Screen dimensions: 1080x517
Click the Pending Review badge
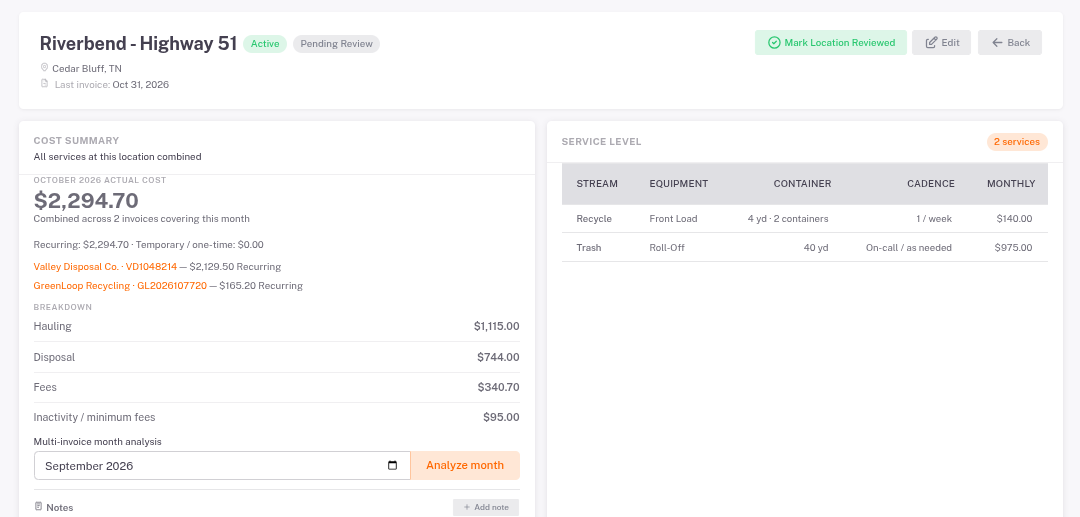[337, 44]
